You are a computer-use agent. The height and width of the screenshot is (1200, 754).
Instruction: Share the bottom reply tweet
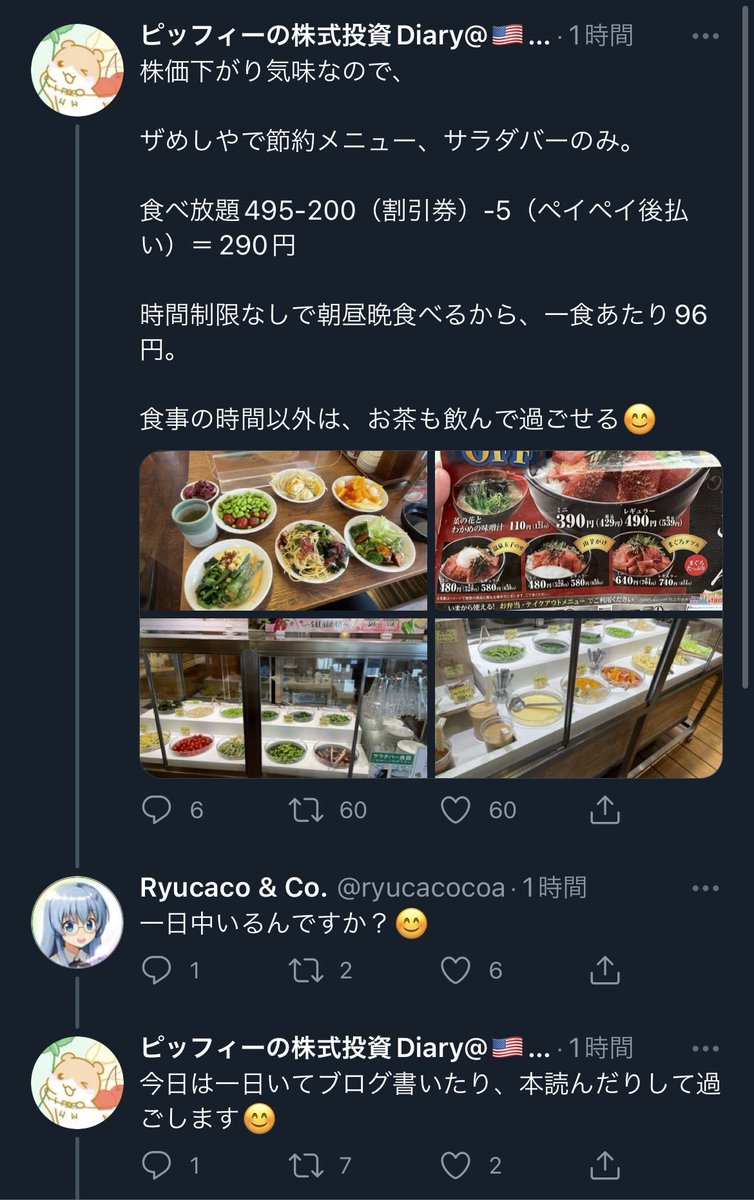pos(605,1164)
